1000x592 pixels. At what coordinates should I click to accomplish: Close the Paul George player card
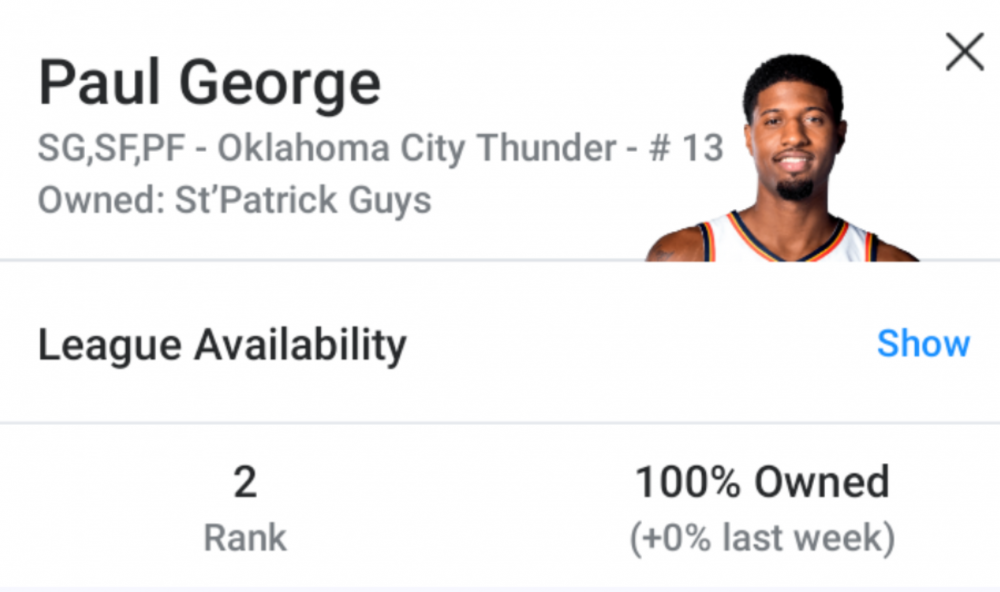point(964,51)
